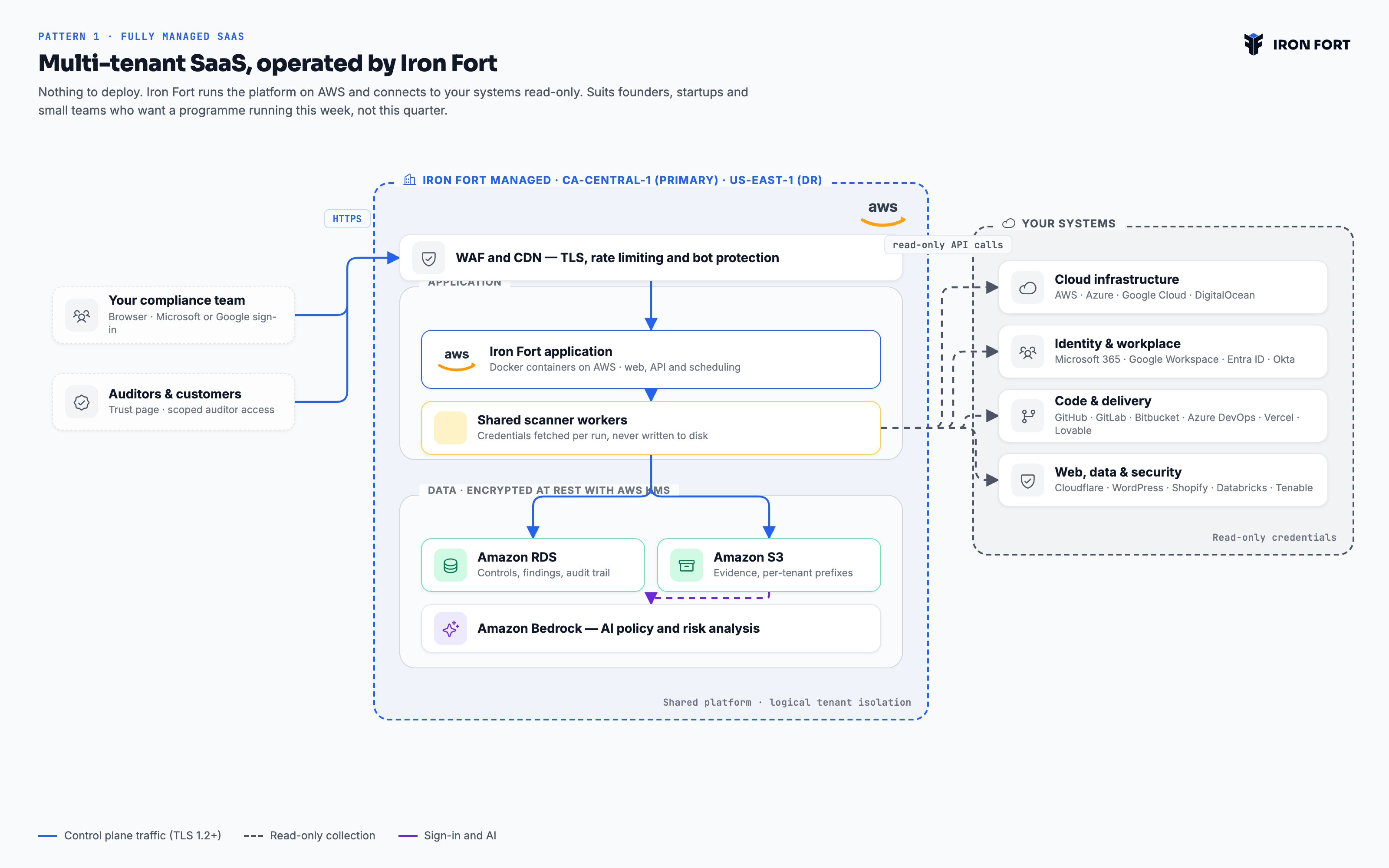Viewport: 1389px width, 868px height.
Task: Click Evidence, per-tenant prefixes subtitle
Action: coord(783,573)
